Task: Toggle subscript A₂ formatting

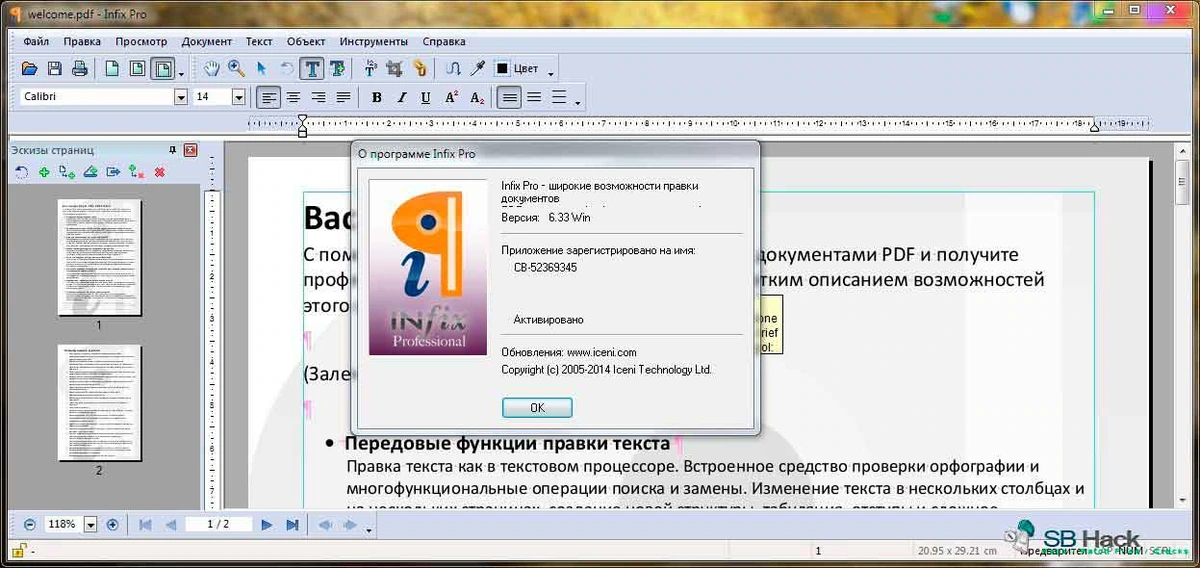Action: pos(478,97)
